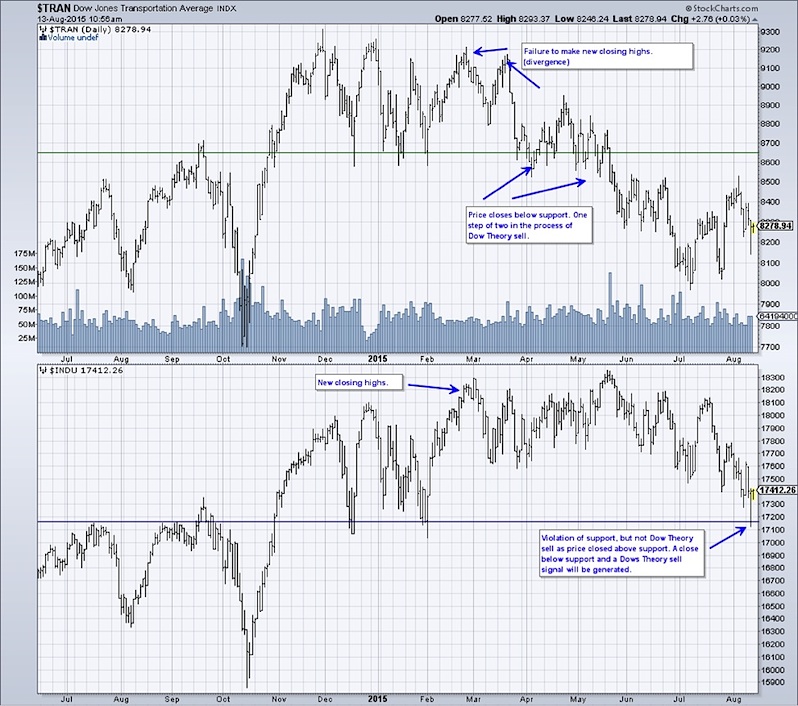Viewport: 798px width, 706px height.
Task: Click the Last 8278.94 header value
Action: coord(640,19)
